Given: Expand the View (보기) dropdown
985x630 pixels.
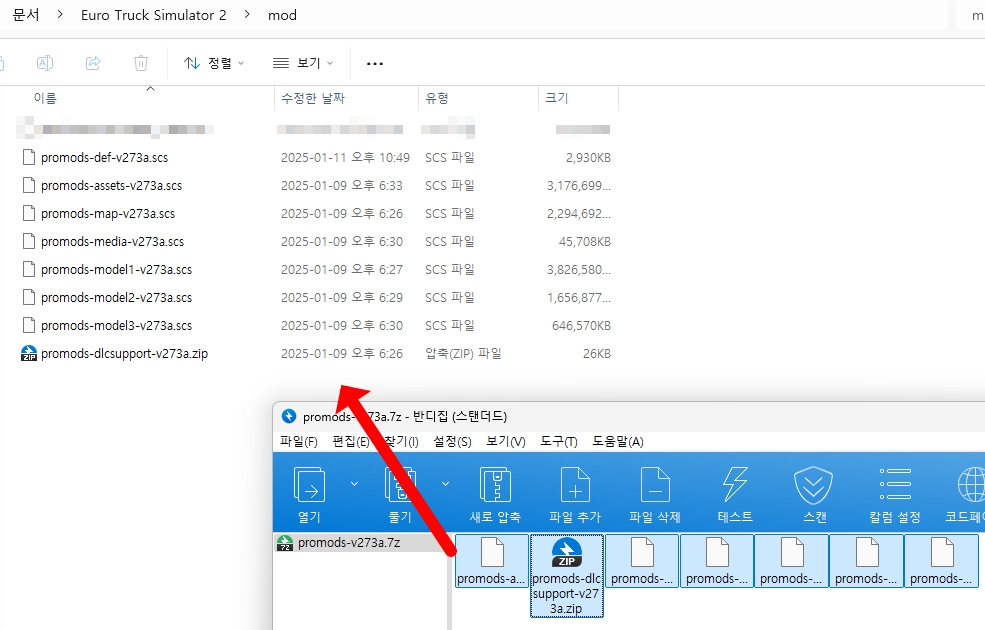Looking at the screenshot, I should 303,63.
